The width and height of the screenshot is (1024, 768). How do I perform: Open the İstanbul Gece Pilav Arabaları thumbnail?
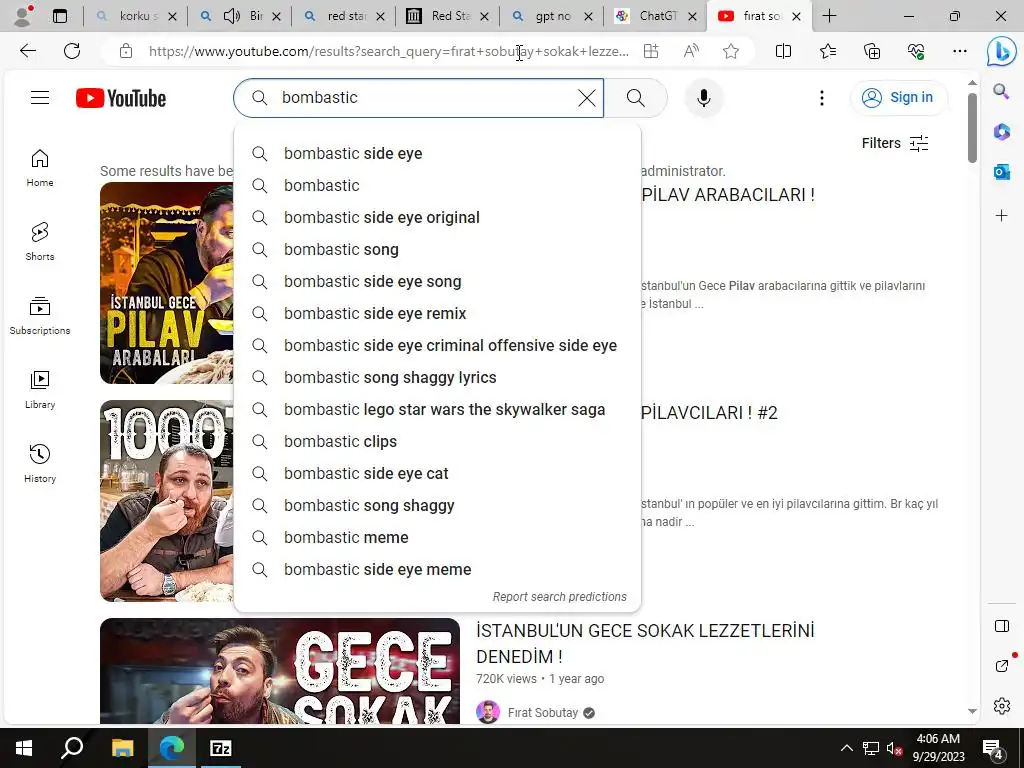pos(167,283)
